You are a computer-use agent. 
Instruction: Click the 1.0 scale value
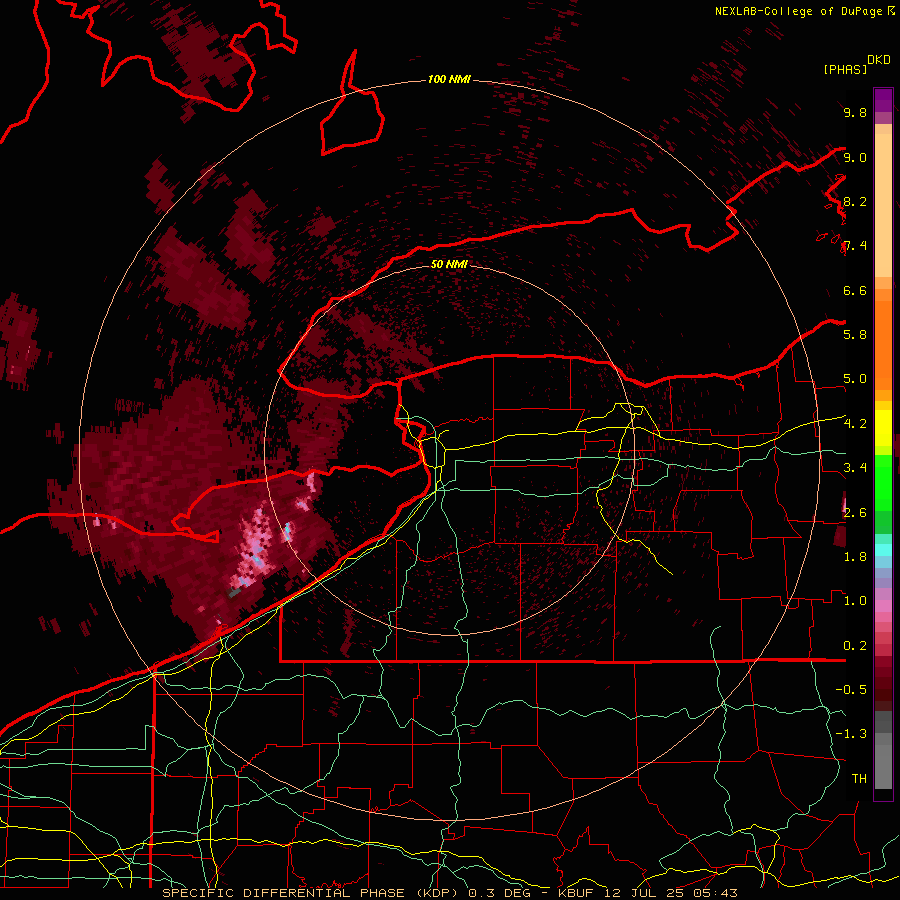855,601
